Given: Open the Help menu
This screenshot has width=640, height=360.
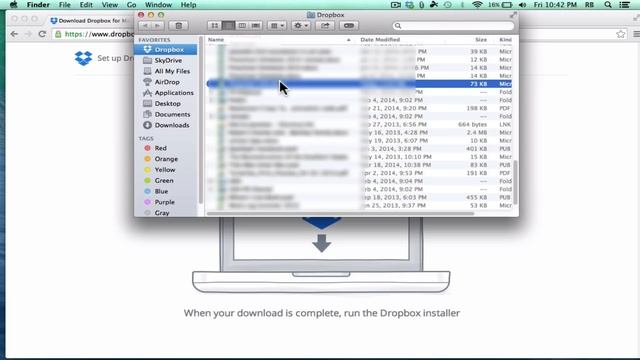Looking at the screenshot, I should (x=188, y=5).
